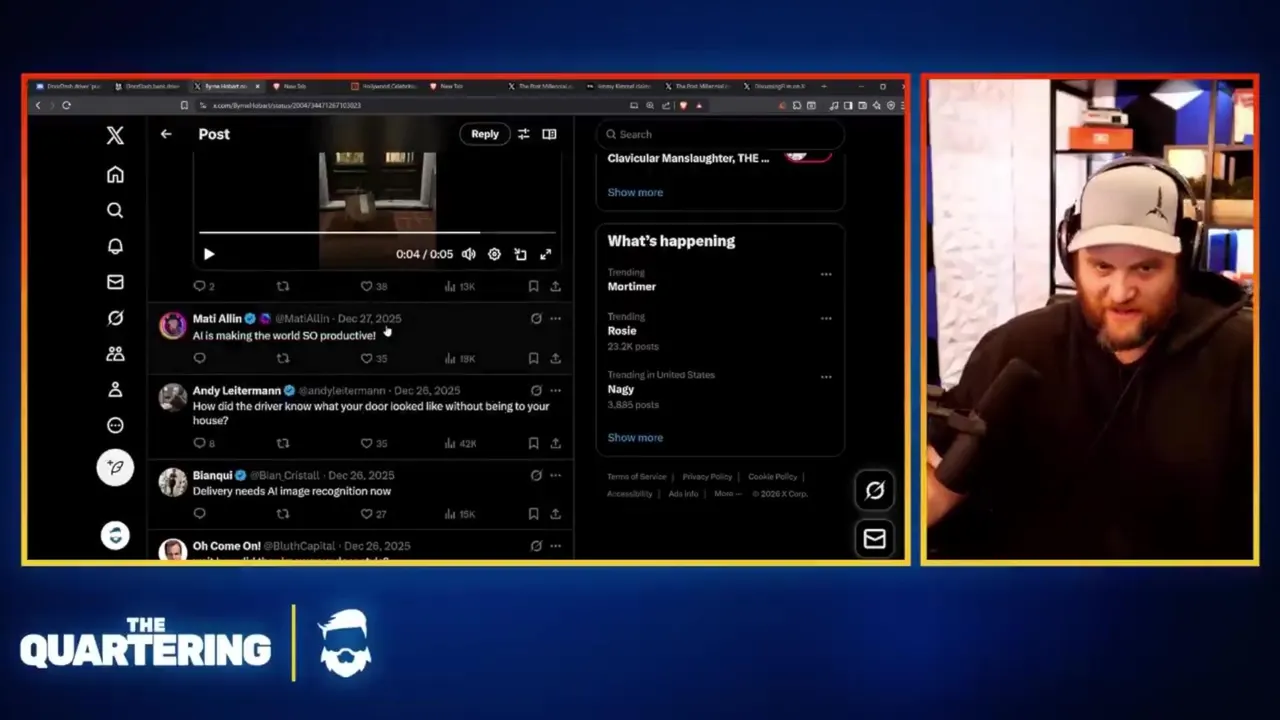Bookmark Andy Leitermann's reply
The width and height of the screenshot is (1280, 720).
(533, 443)
